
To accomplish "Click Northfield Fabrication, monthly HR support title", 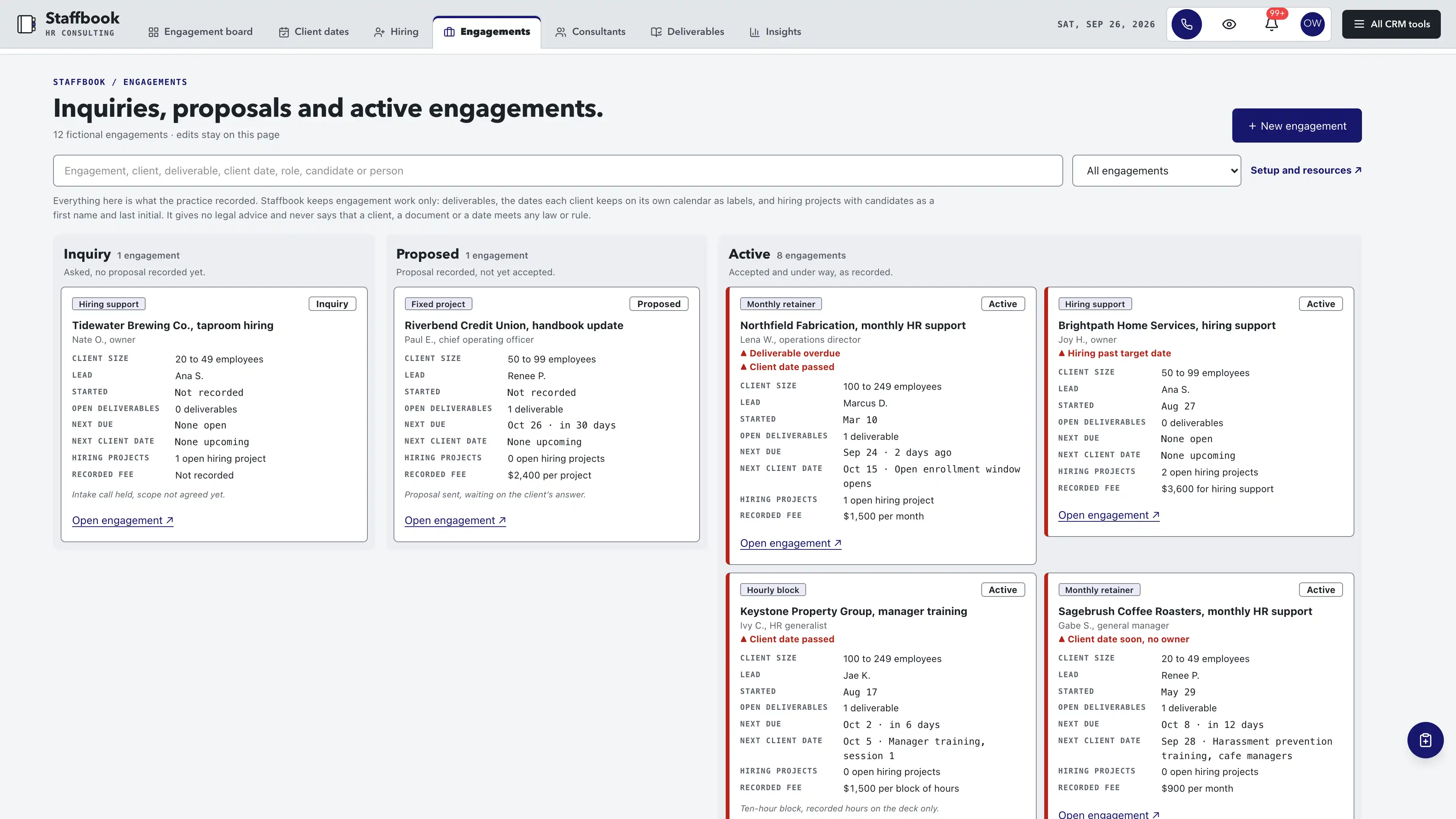I will [x=852, y=326].
